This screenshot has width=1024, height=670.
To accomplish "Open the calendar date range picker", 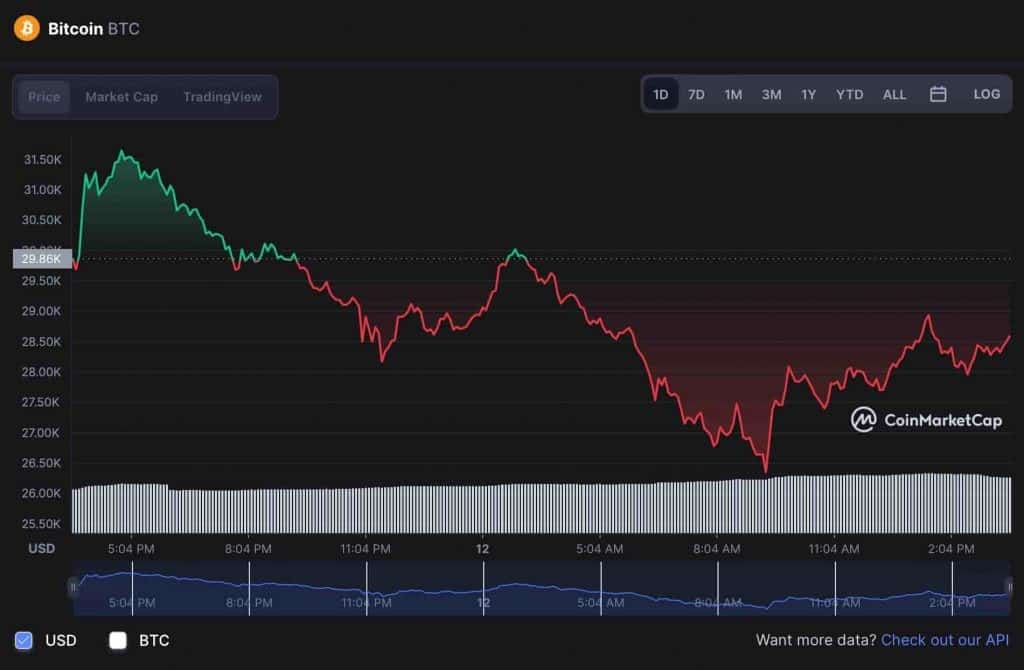I will coord(938,94).
